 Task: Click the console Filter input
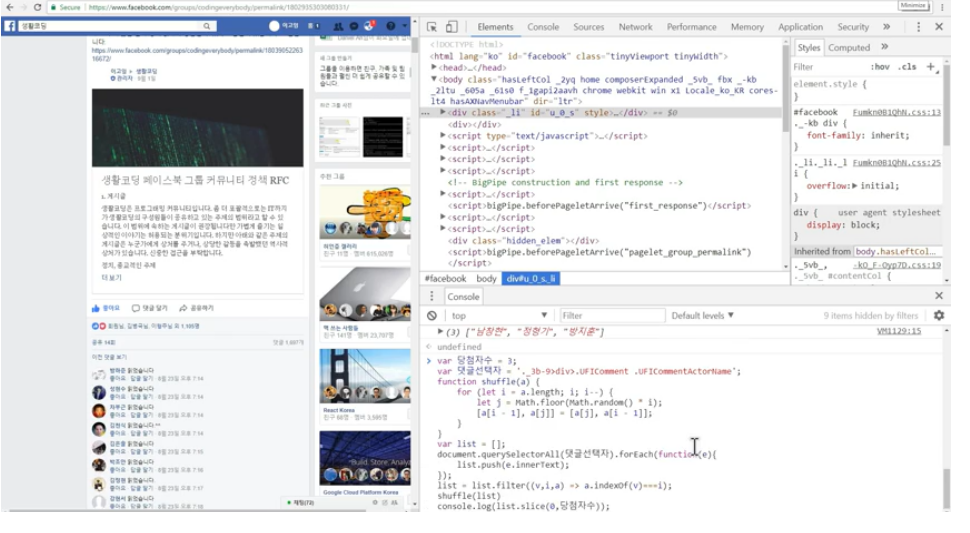[x=611, y=315]
